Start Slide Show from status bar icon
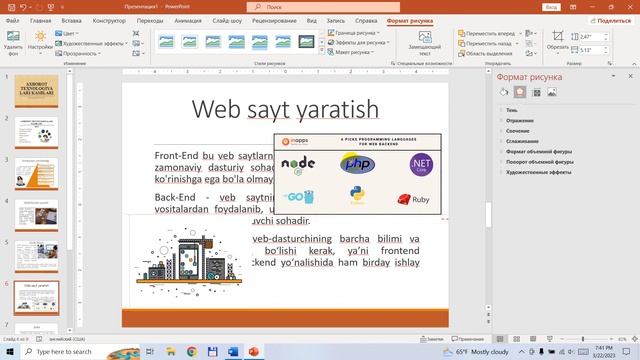Screen dimensions: 640x360 [549, 339]
